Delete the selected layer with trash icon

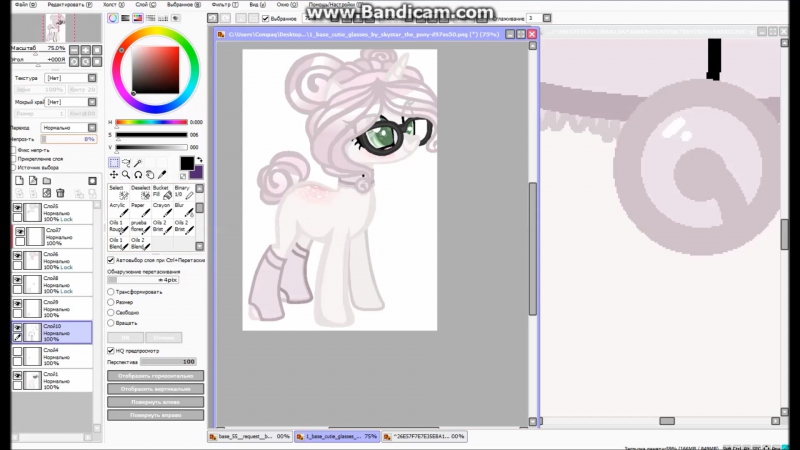pyautogui.click(x=60, y=193)
